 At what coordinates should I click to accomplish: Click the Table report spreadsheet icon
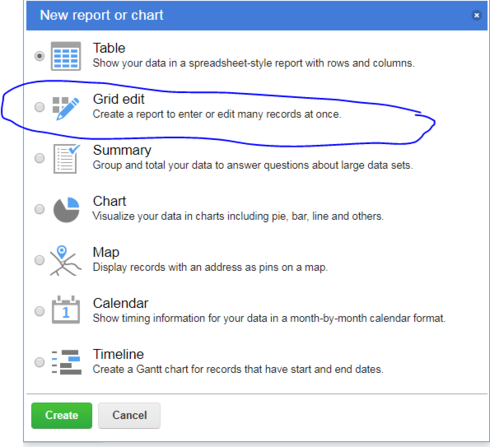click(x=66, y=56)
